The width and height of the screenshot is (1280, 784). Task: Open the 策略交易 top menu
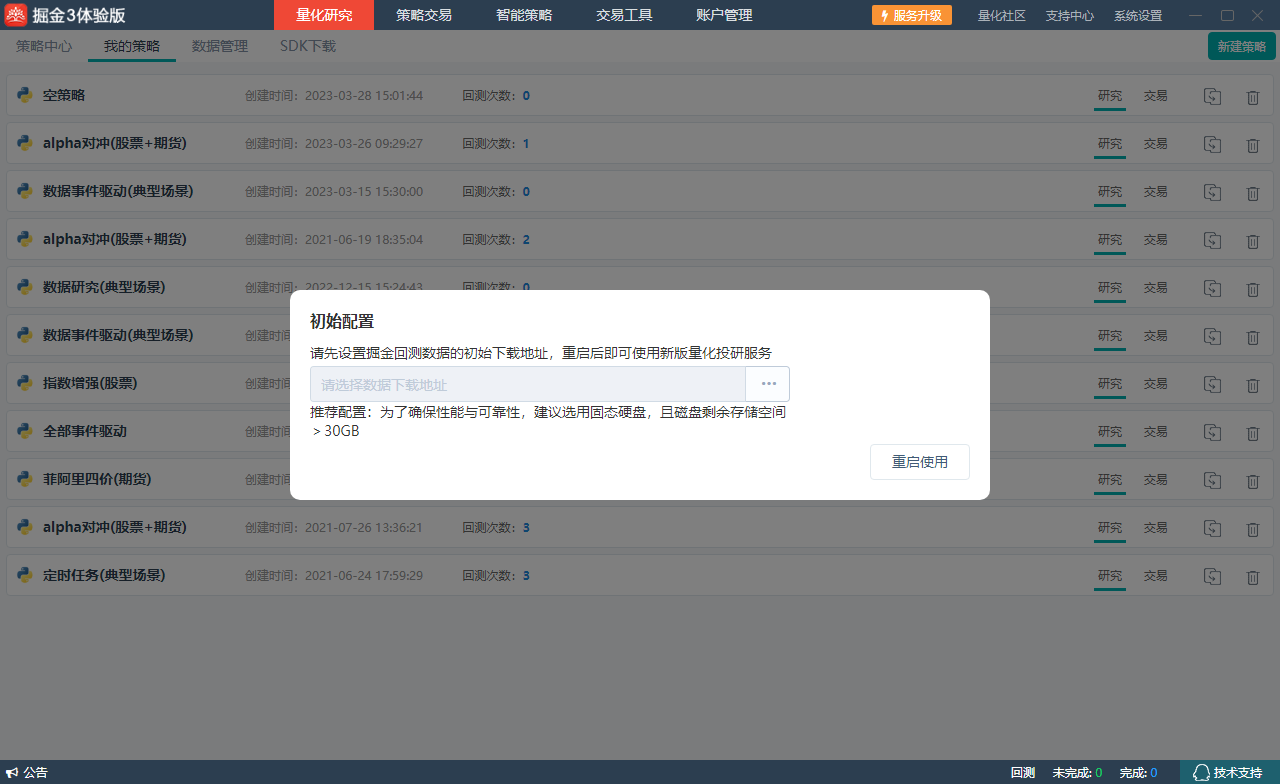[423, 15]
